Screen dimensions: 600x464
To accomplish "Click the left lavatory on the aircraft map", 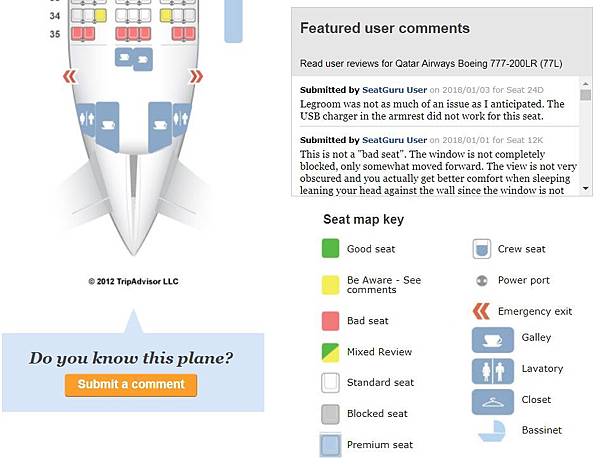I will point(86,120).
